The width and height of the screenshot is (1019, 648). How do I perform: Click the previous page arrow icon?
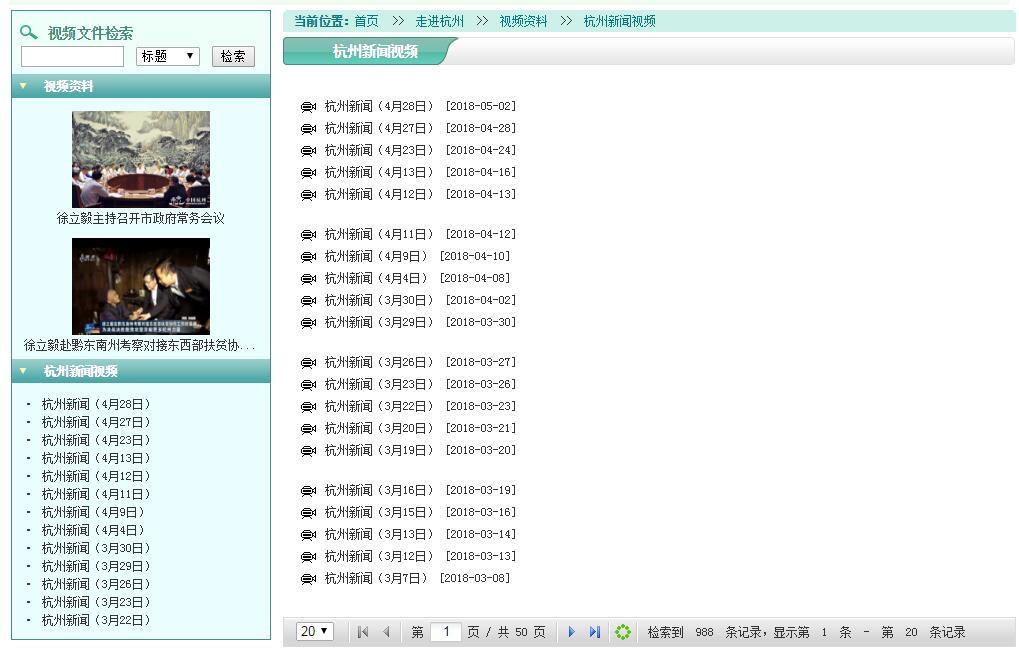tap(386, 632)
